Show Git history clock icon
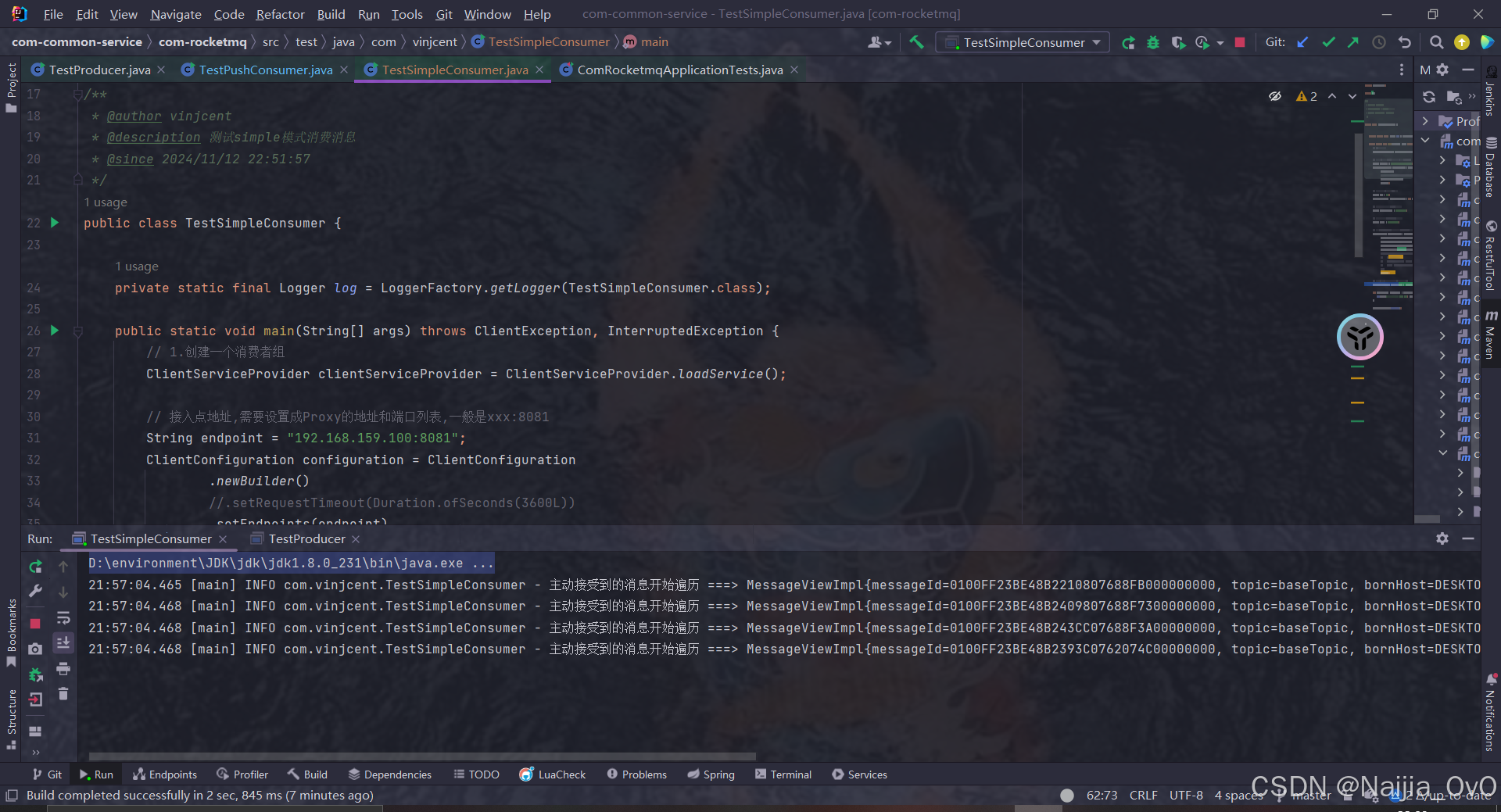Screen dimensions: 1501x812 (1379, 42)
